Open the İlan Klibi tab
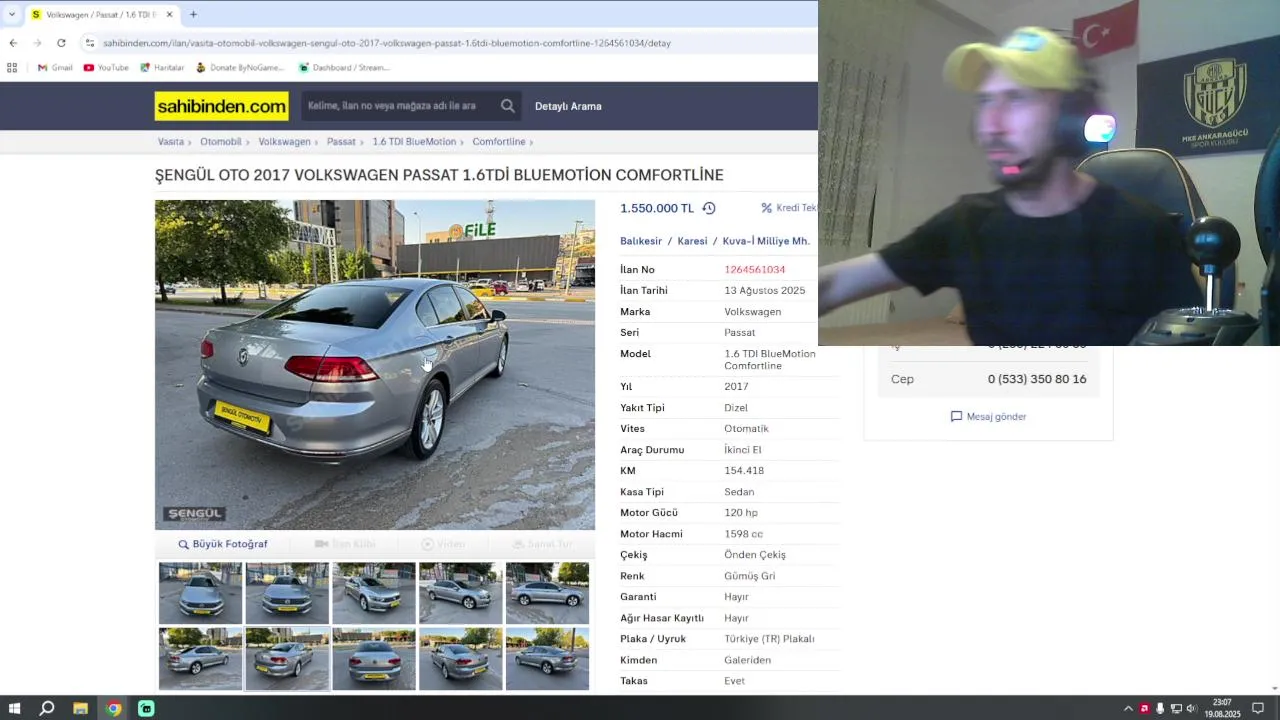Screen dimensions: 1280x720 tap(345, 544)
